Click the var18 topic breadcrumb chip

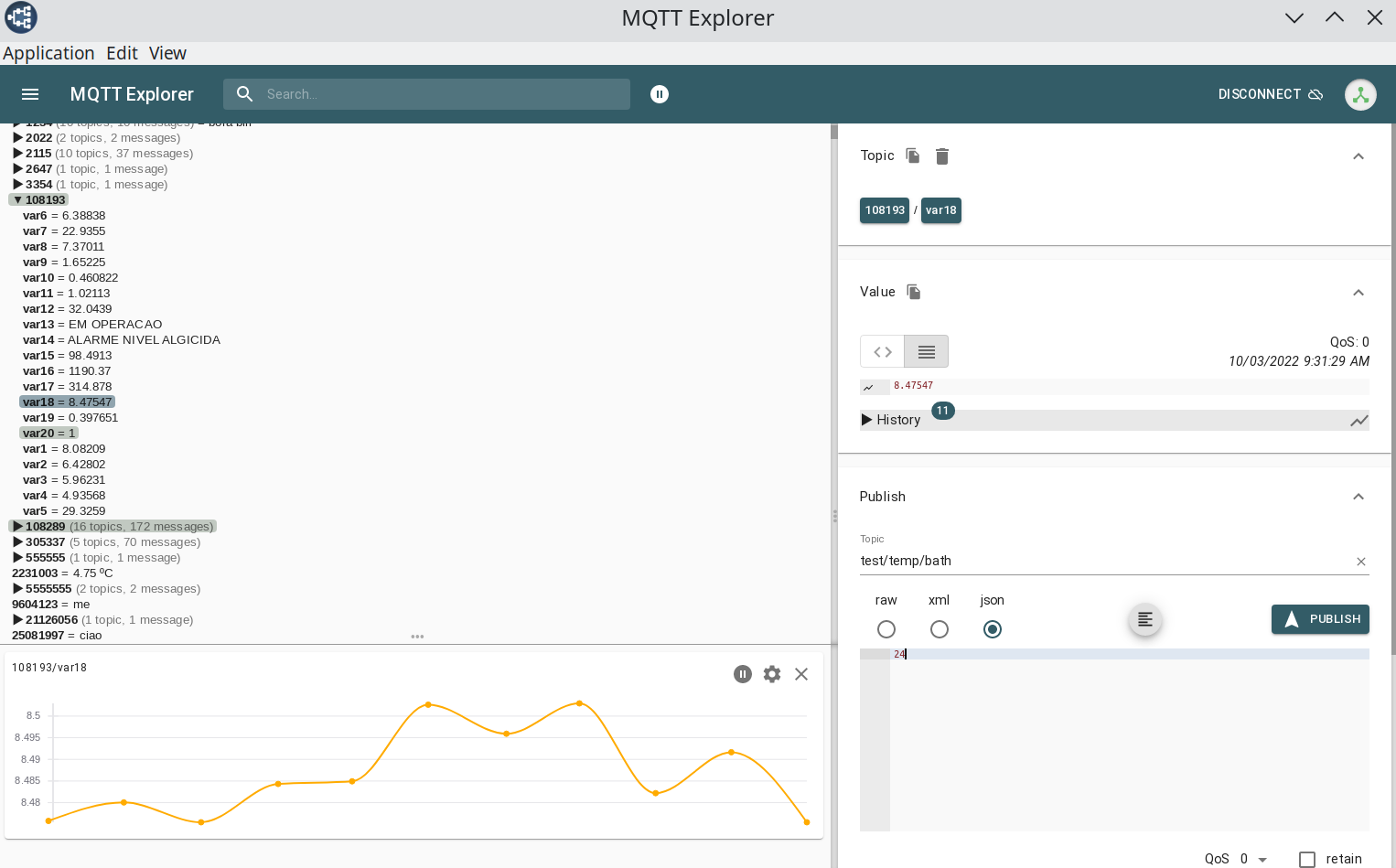pyautogui.click(x=940, y=210)
